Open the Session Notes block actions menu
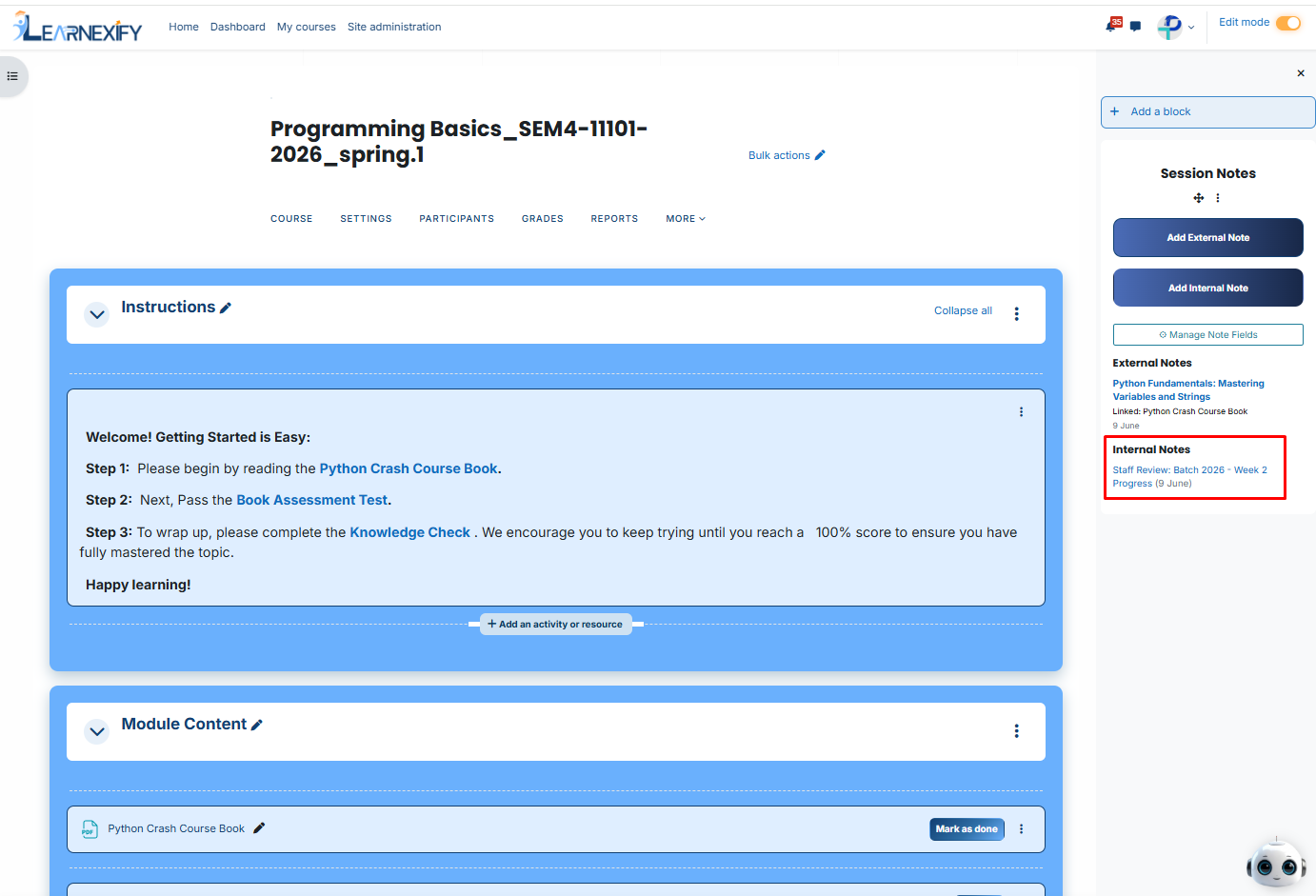The width and height of the screenshot is (1316, 896). pos(1218,198)
